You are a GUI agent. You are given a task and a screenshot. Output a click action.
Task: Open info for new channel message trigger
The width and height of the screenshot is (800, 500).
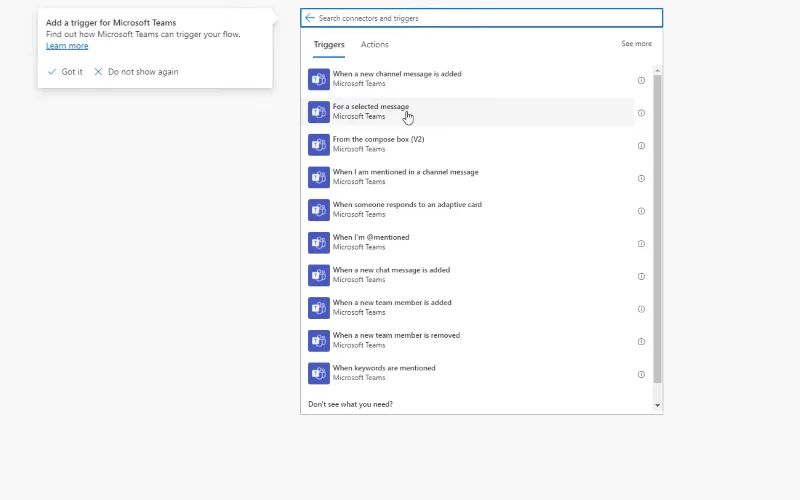coord(641,80)
